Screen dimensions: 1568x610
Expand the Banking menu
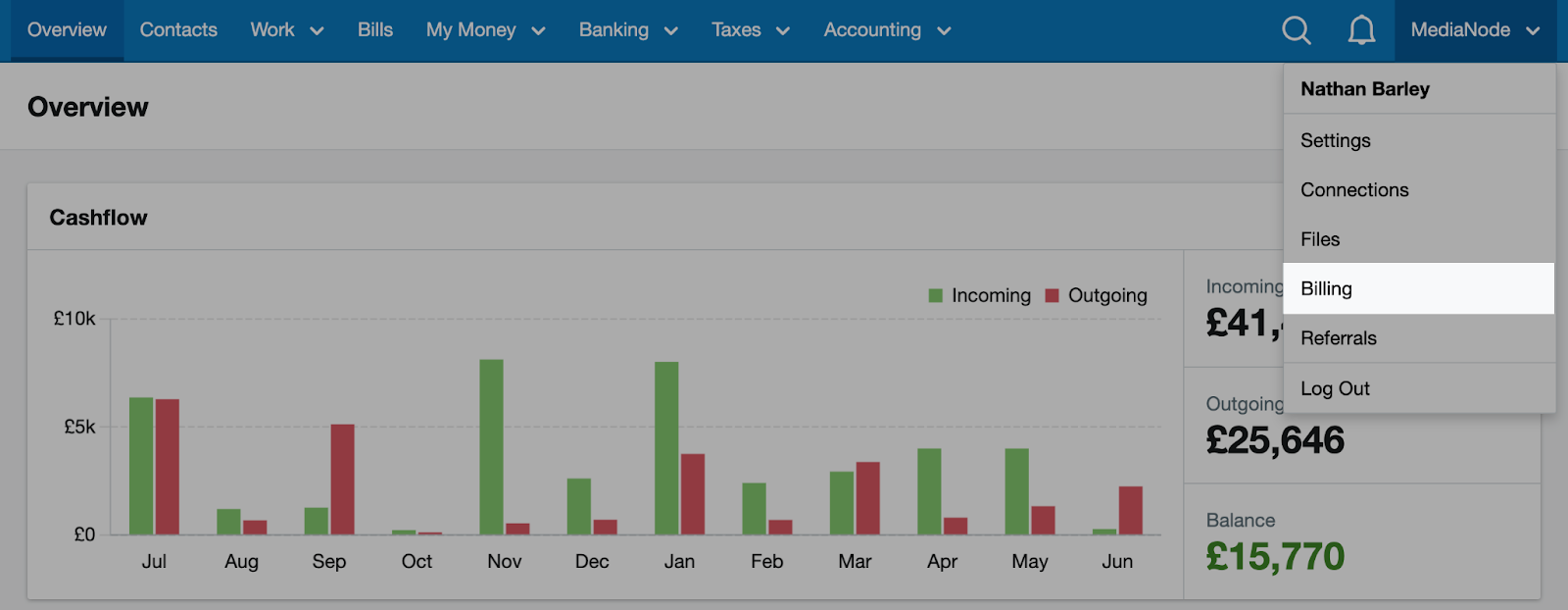click(628, 30)
